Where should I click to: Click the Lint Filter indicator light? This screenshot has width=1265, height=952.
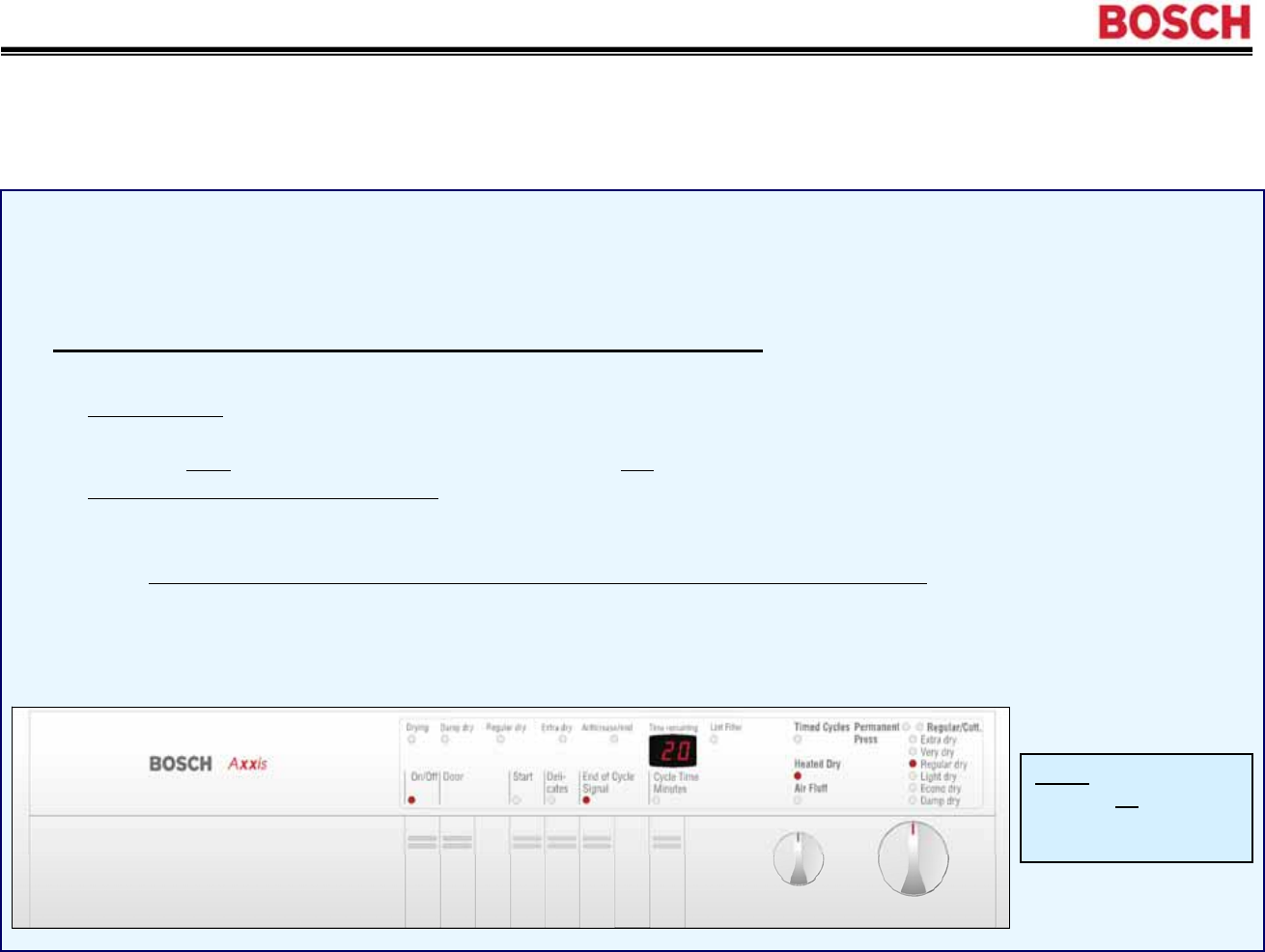(715, 740)
